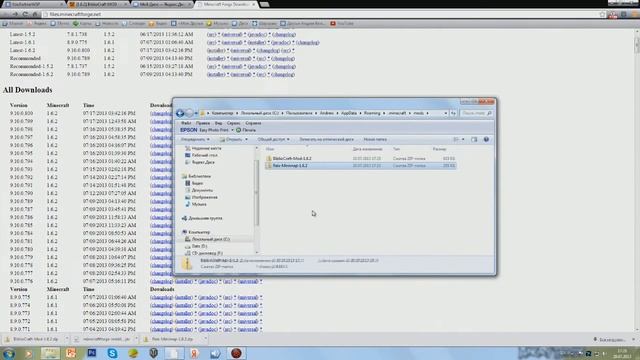The width and height of the screenshot is (640, 360).
Task: Search field in the Explorer window
Action: pyautogui.click(x=476, y=113)
